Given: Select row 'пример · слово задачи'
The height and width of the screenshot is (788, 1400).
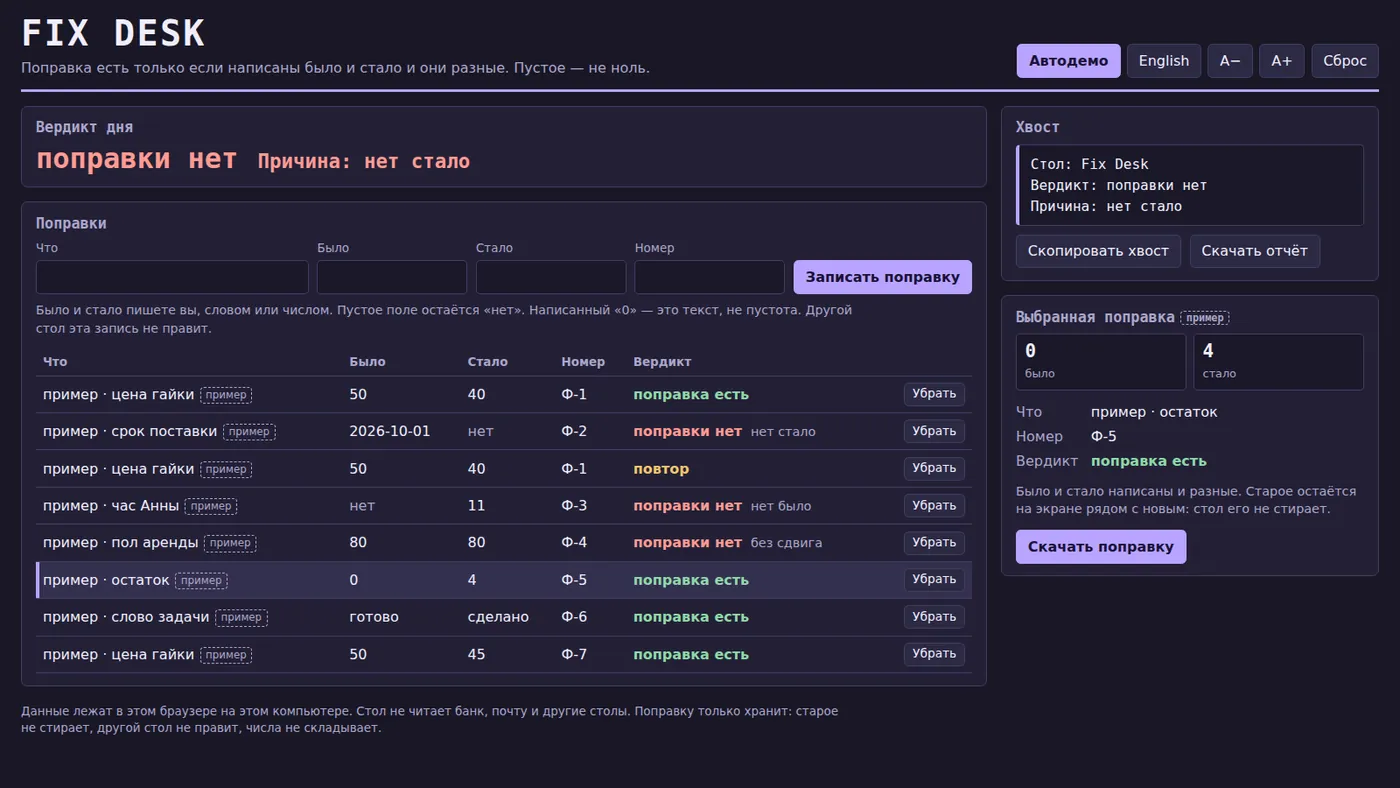Looking at the screenshot, I should [x=503, y=617].
